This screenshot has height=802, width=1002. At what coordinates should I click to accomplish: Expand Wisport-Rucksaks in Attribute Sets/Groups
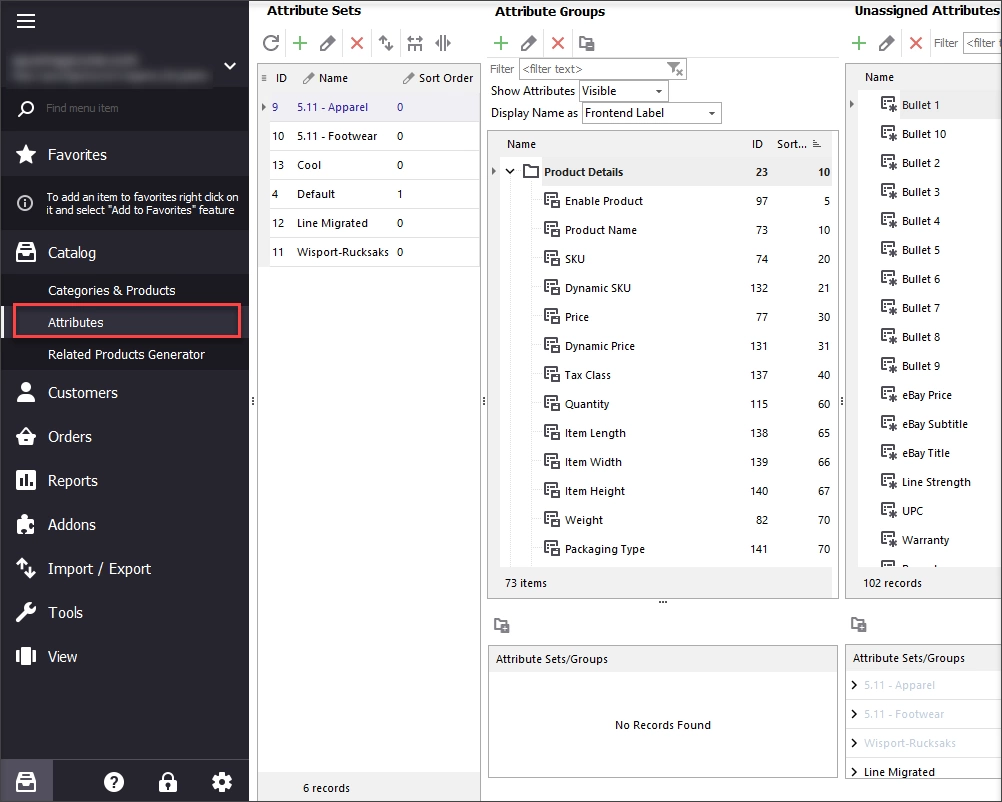pos(854,743)
